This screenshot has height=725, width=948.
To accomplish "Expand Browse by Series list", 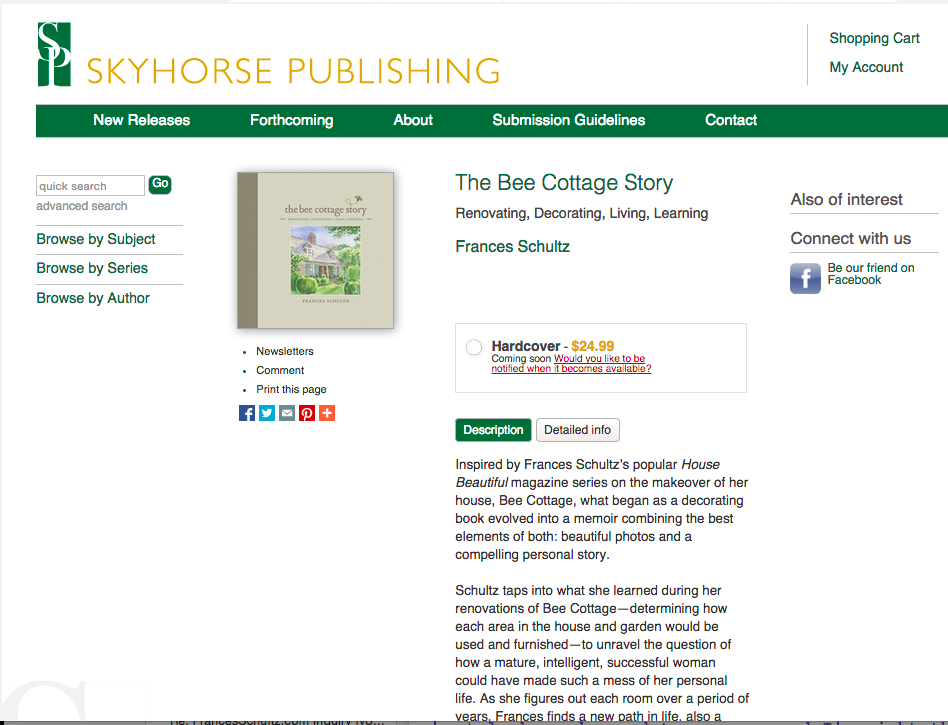I will [92, 268].
